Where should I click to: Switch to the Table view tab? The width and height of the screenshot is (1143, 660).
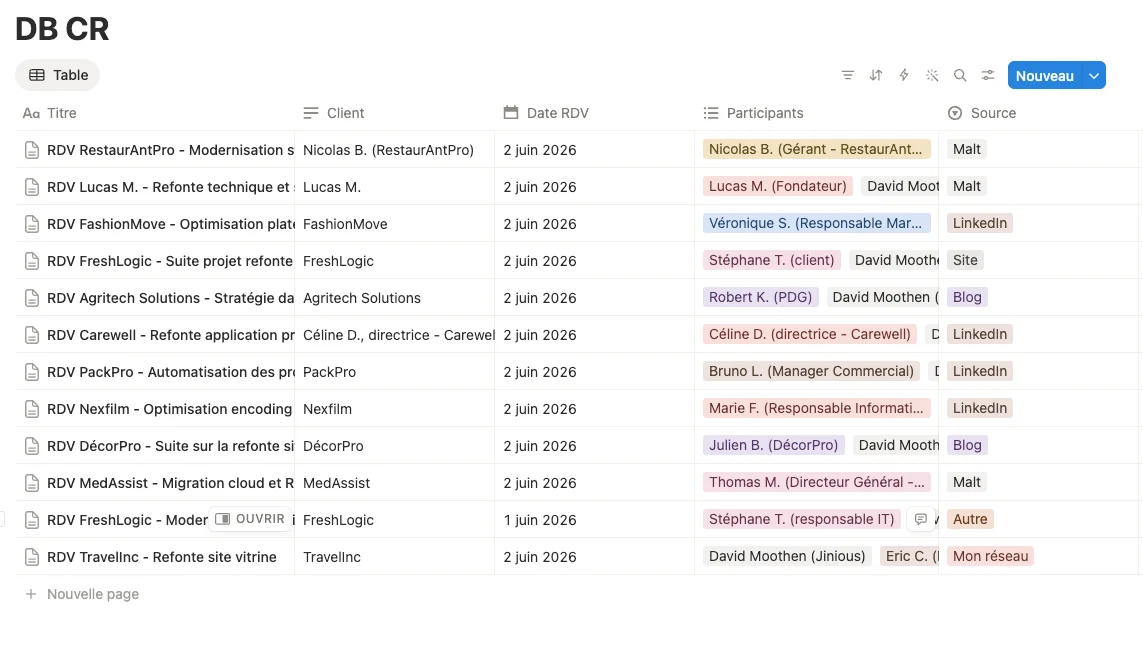click(58, 75)
